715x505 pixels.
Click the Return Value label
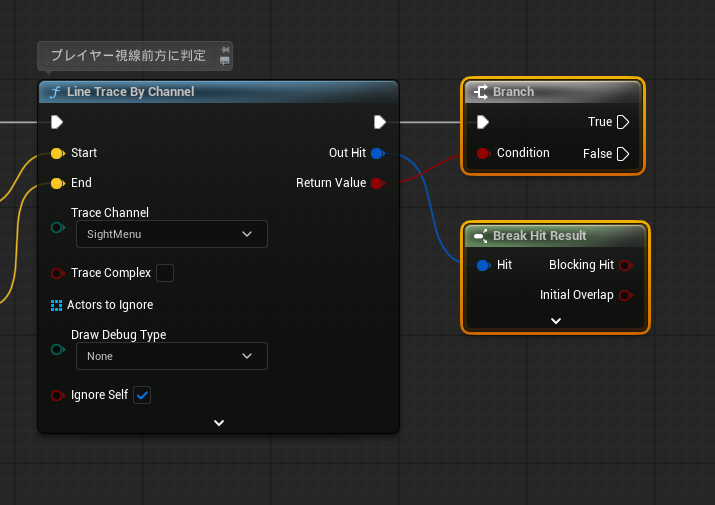[x=331, y=183]
